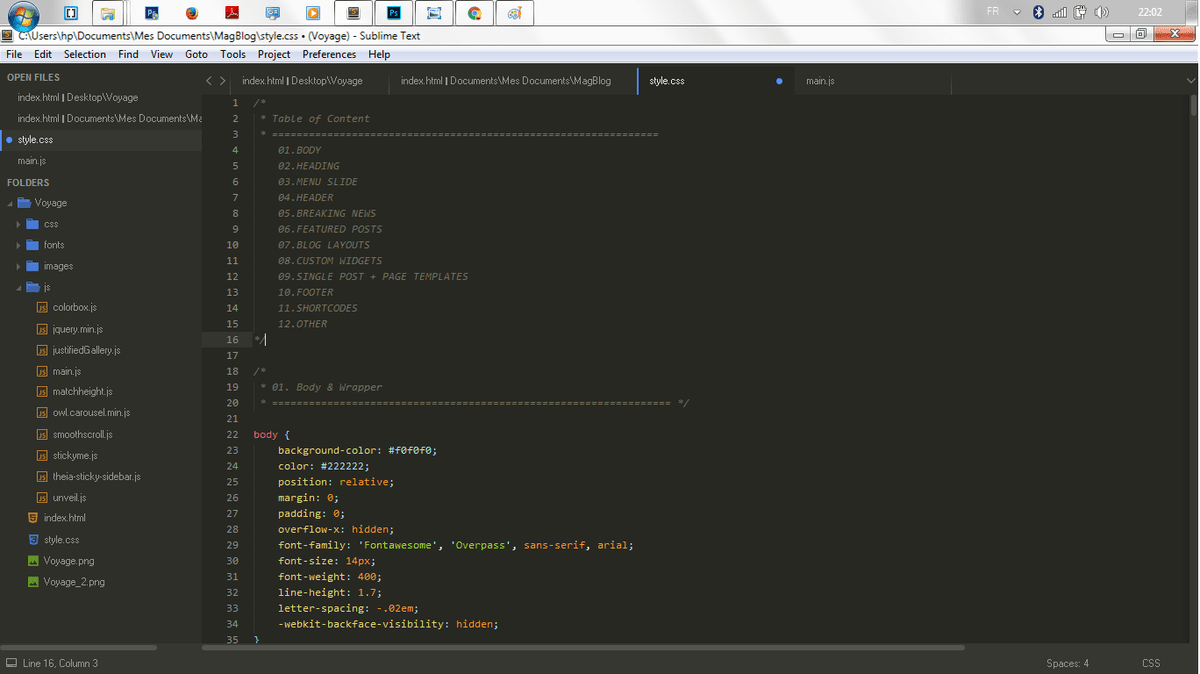This screenshot has height=674, width=1200.
Task: Click the CSS syntax selector in status bar
Action: (1150, 663)
